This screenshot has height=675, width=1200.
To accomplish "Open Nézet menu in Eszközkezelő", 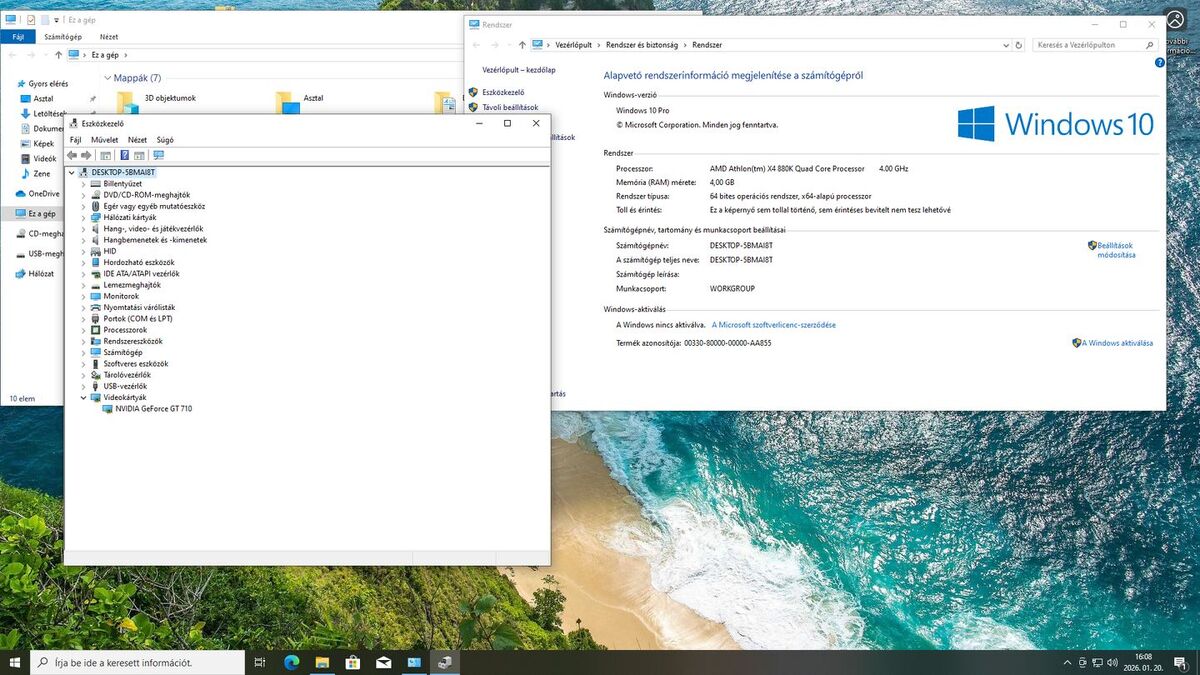I will coord(137,140).
